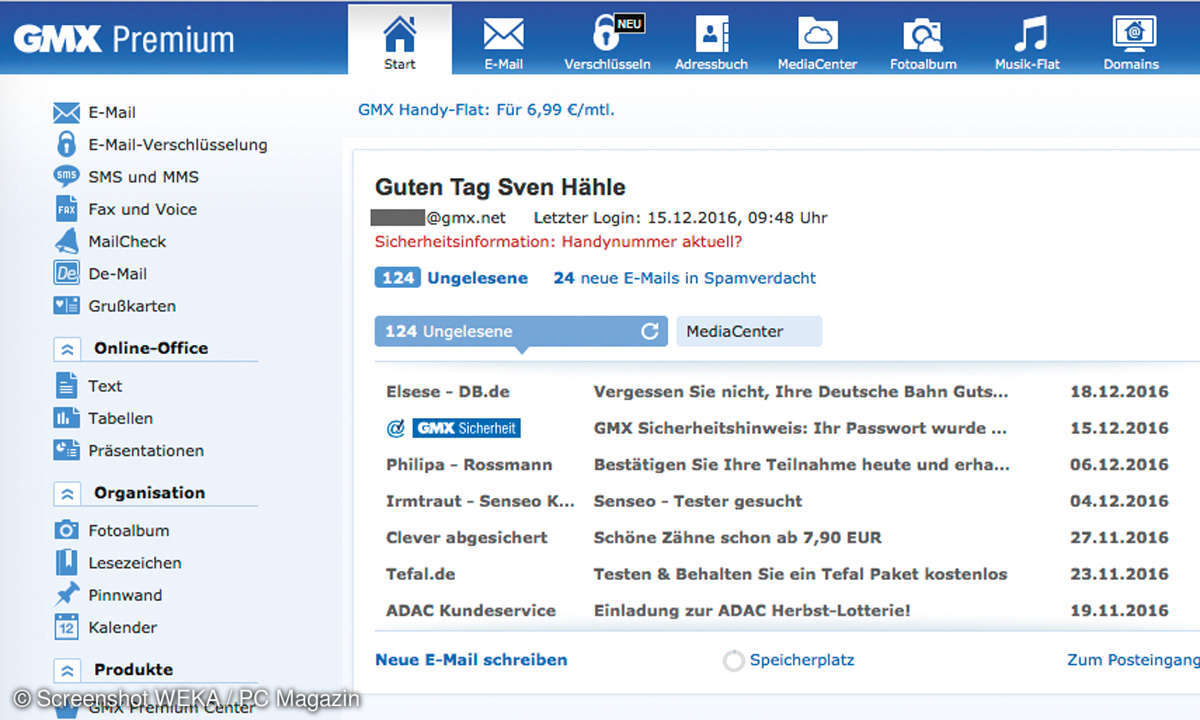Open the Domains monitor icon
1200x720 pixels.
tap(1133, 34)
